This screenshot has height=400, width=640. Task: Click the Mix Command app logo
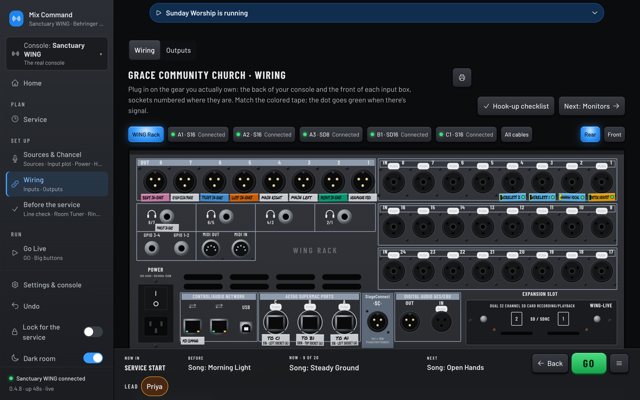tap(16, 19)
